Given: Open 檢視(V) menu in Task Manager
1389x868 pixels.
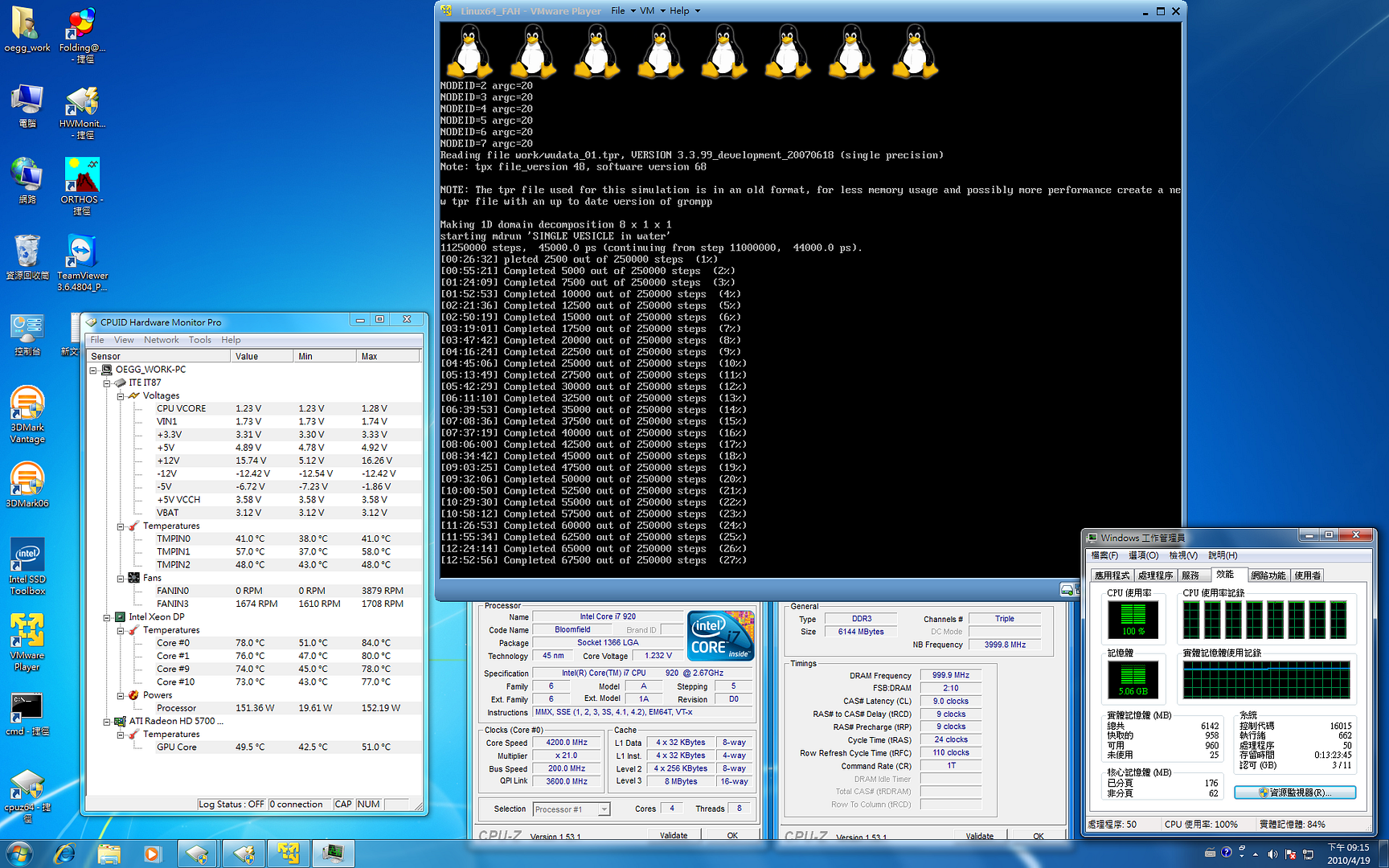Looking at the screenshot, I should pyautogui.click(x=1183, y=555).
